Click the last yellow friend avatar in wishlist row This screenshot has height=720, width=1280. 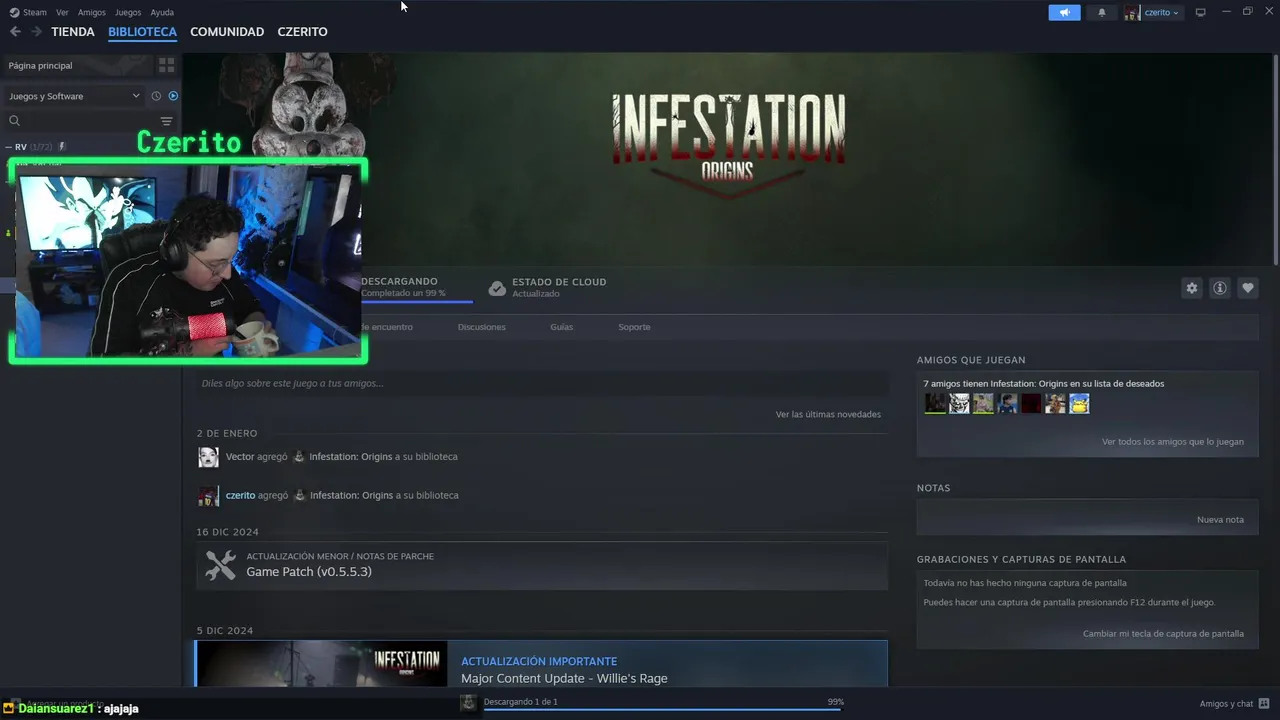click(1079, 403)
